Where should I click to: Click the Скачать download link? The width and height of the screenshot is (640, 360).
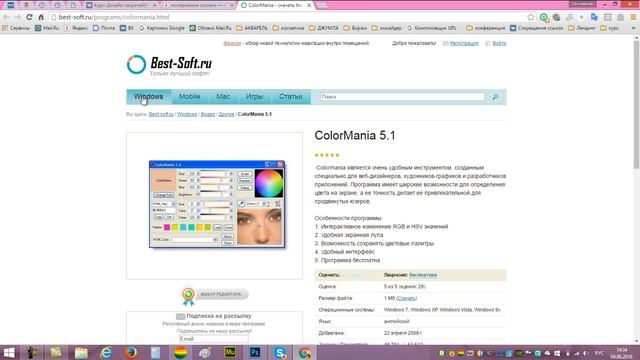click(407, 298)
